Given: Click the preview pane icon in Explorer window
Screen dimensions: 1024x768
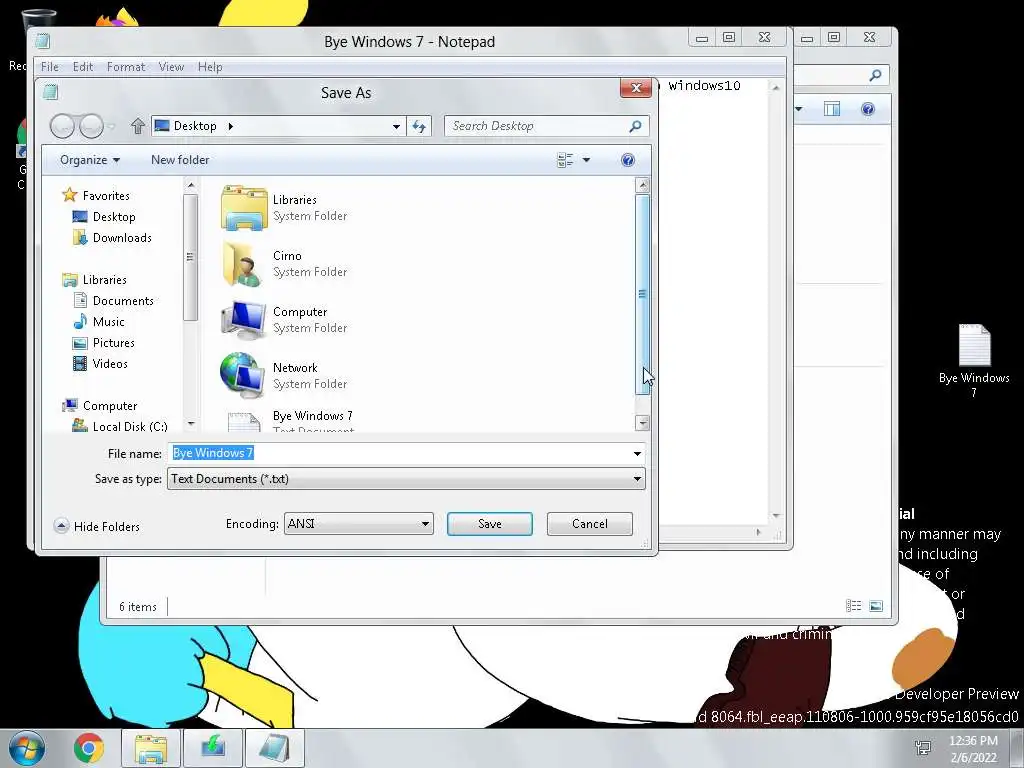Looking at the screenshot, I should [832, 109].
